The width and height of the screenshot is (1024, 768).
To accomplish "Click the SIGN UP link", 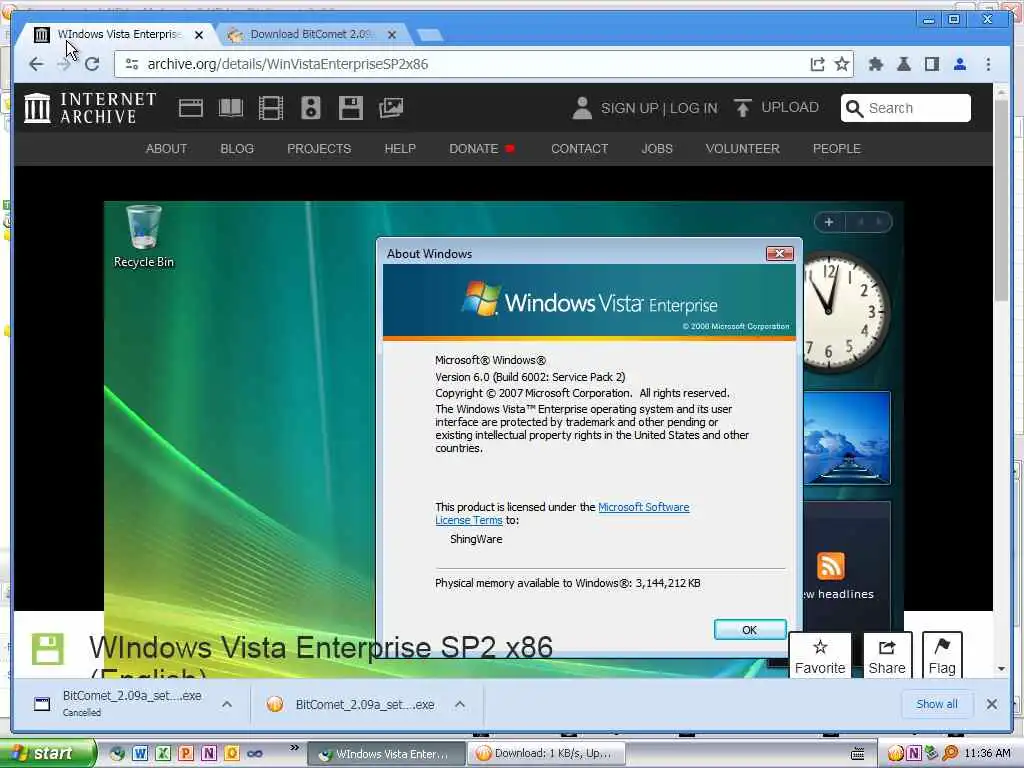I will pos(630,108).
